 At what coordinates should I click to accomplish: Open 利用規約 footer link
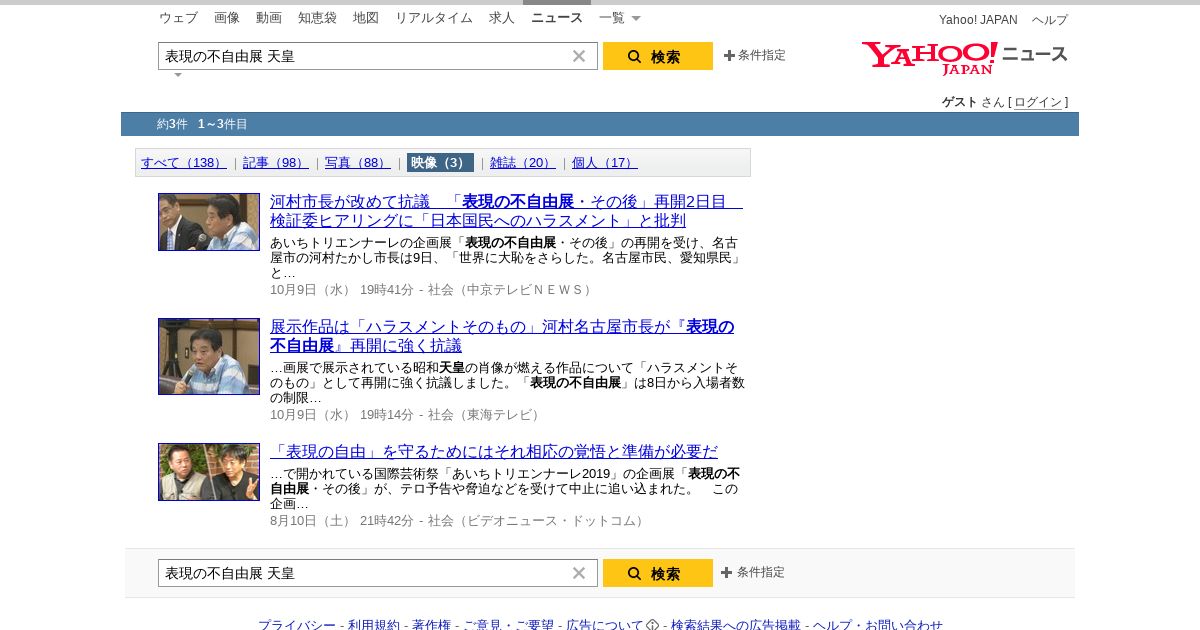pyautogui.click(x=374, y=625)
